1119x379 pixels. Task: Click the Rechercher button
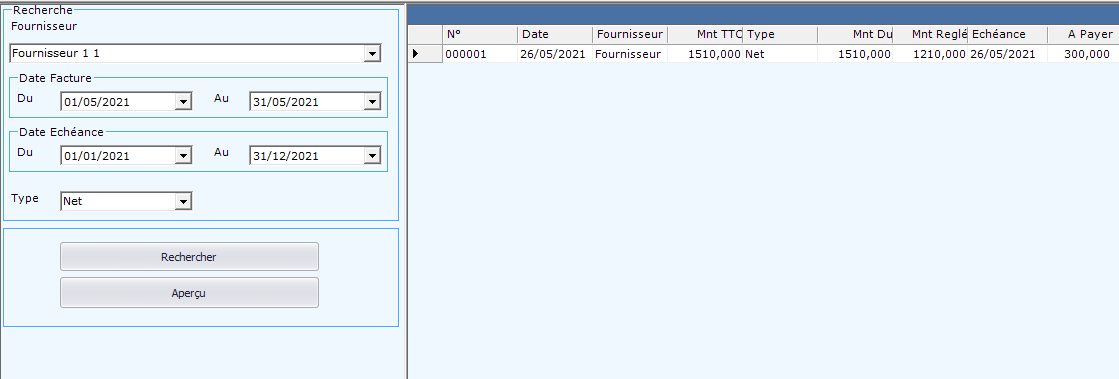(x=189, y=257)
